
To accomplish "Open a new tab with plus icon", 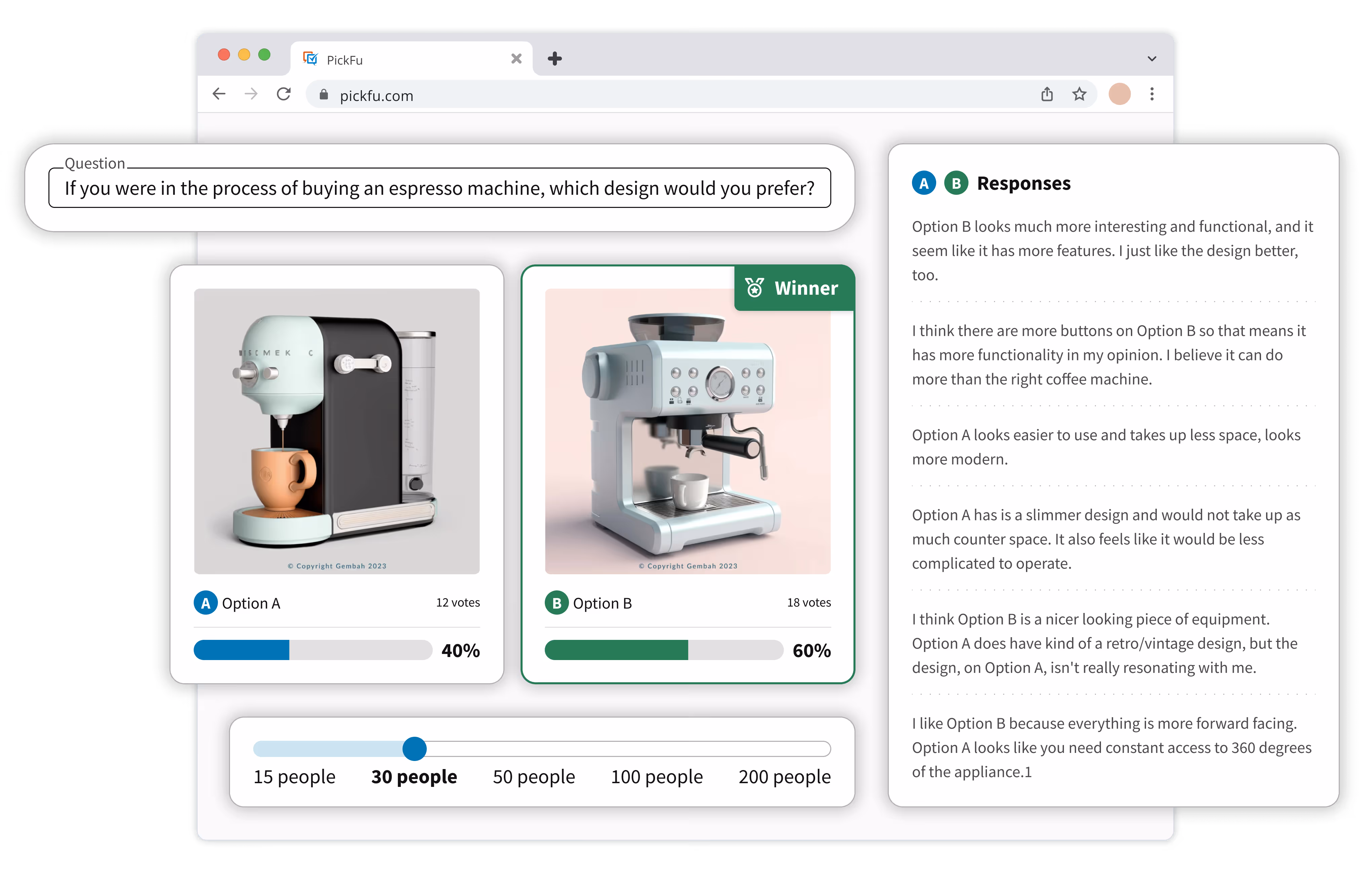I will 555,59.
